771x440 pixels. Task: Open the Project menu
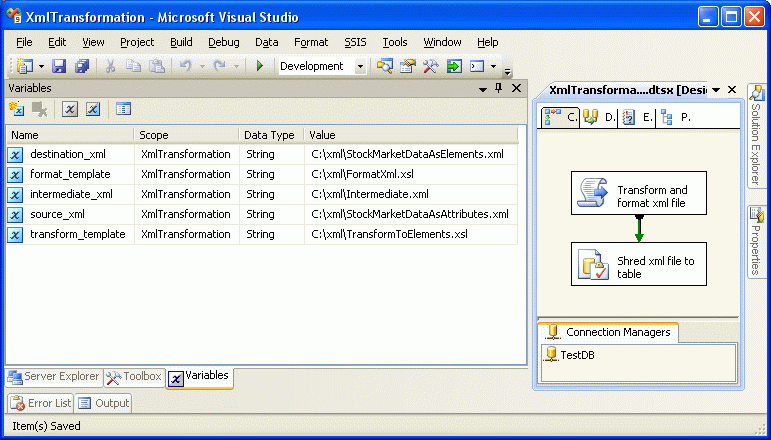(x=137, y=42)
